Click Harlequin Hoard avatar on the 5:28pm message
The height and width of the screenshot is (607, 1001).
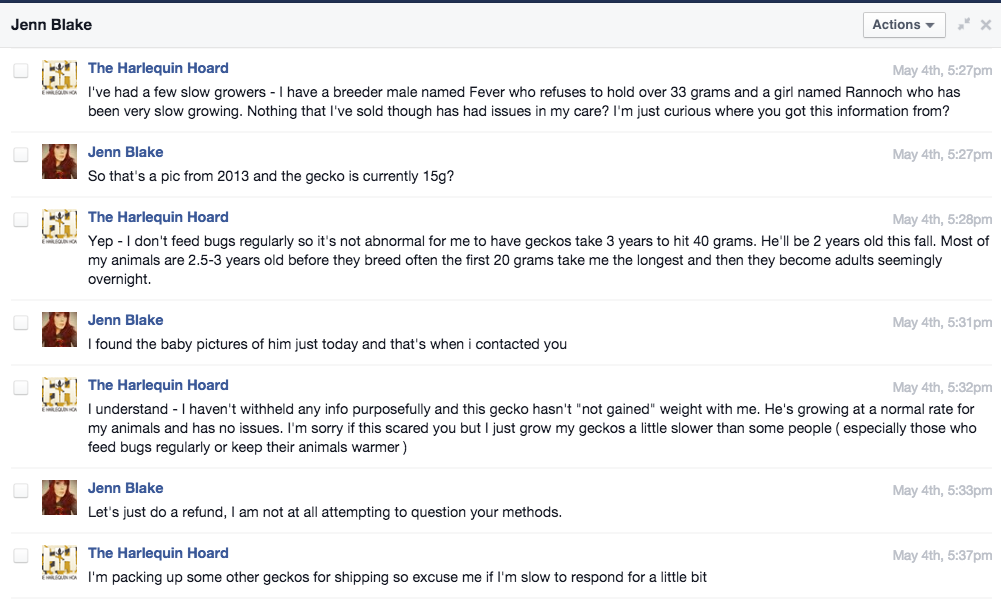[x=59, y=227]
